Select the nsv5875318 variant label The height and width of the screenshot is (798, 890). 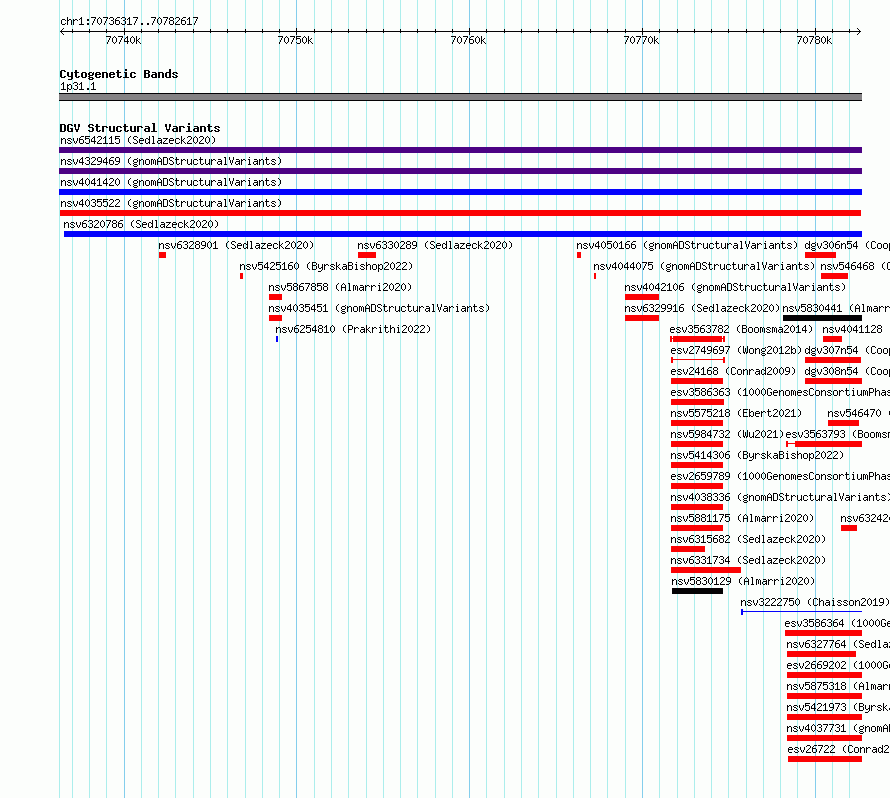click(x=838, y=686)
